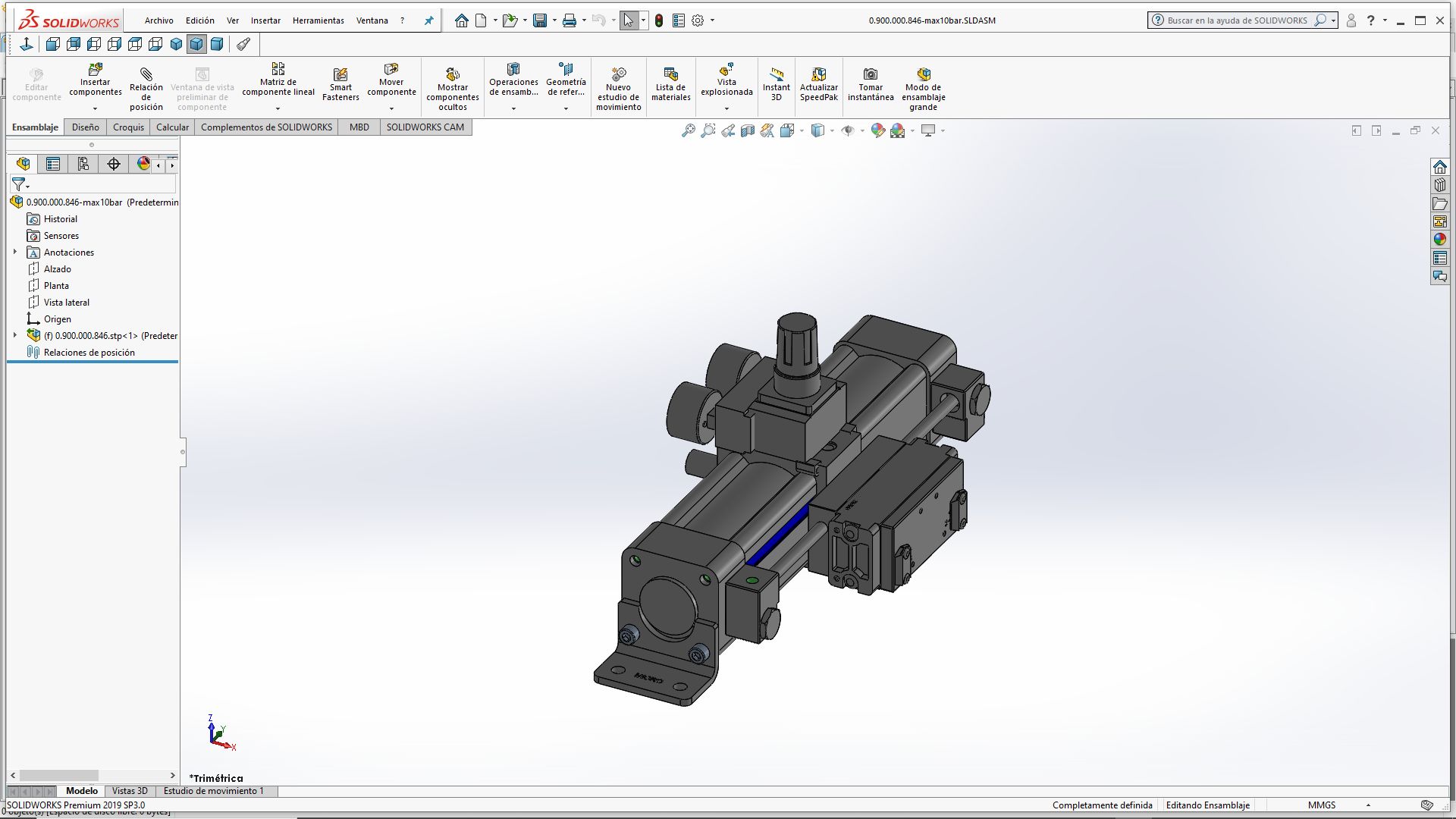Click the SOLIDWORKS help search field
This screenshot has height=819, width=1456.
tap(1236, 20)
